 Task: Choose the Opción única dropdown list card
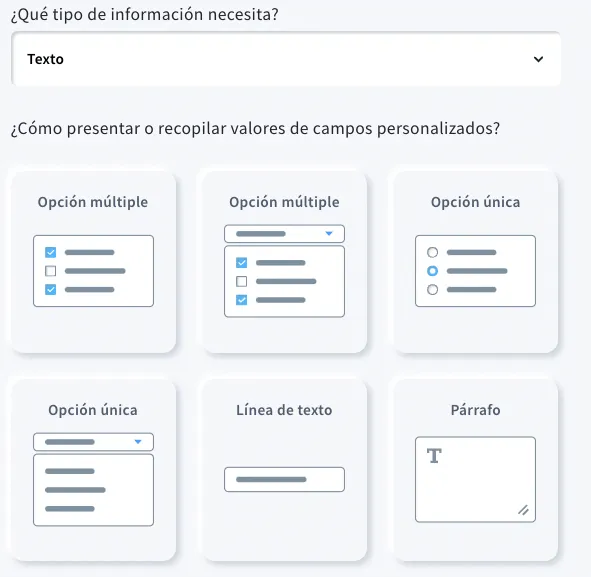93,470
